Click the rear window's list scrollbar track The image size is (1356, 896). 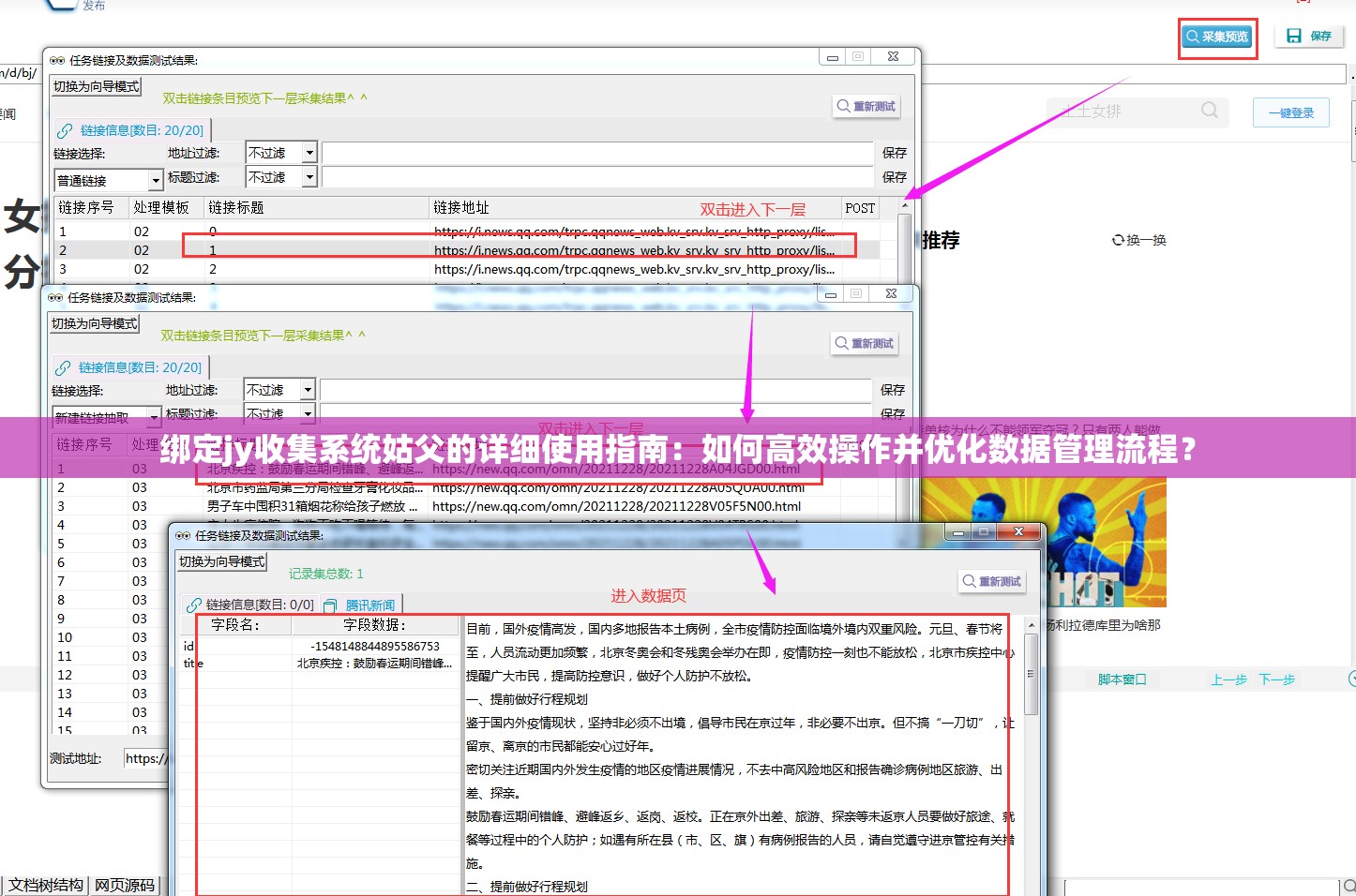click(905, 247)
